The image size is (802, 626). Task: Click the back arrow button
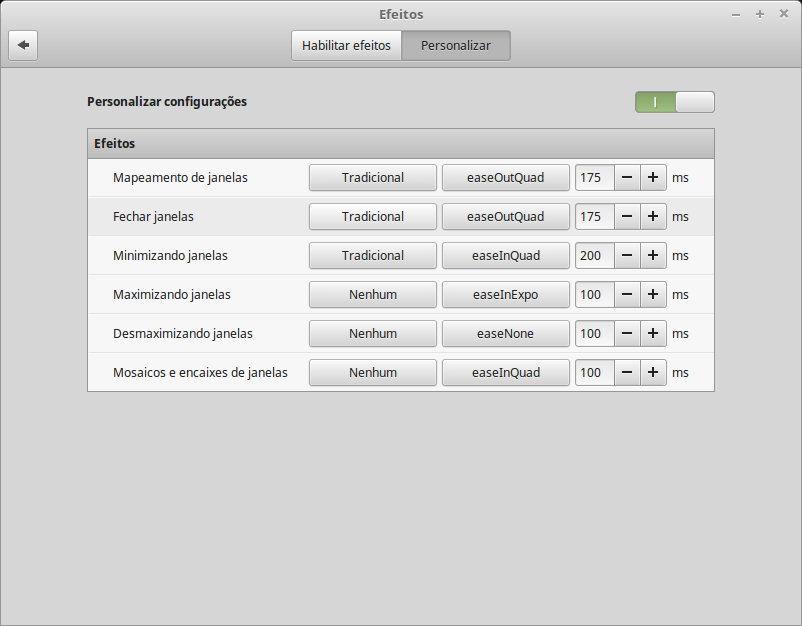(x=23, y=45)
